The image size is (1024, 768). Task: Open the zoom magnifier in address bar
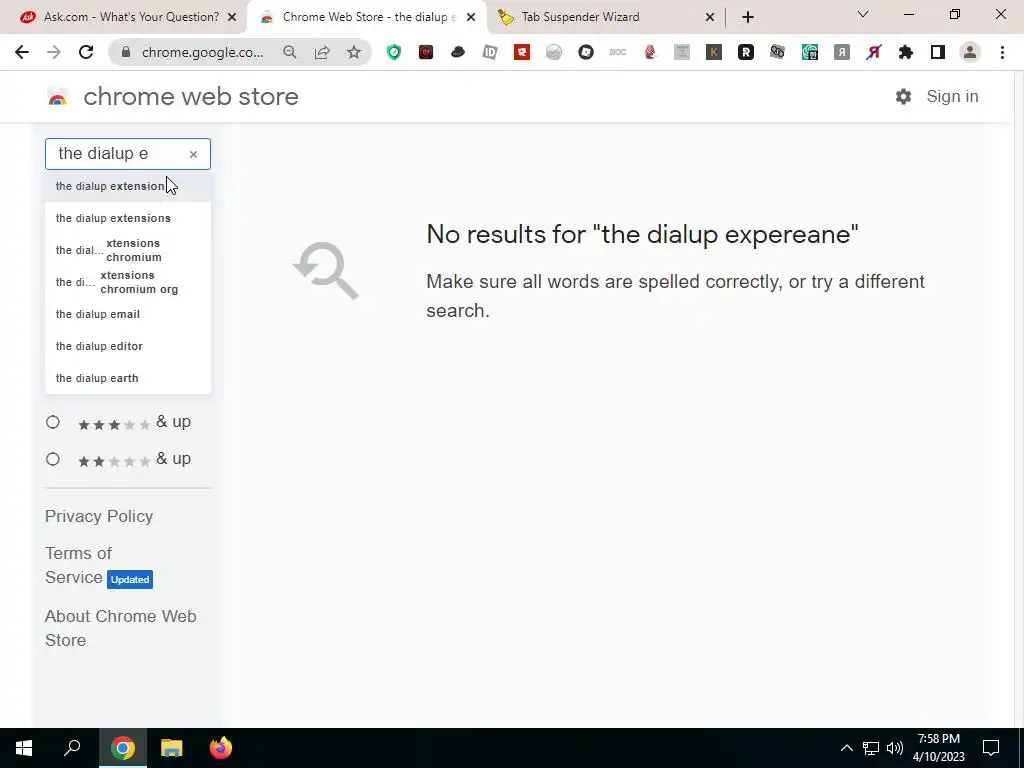pyautogui.click(x=289, y=52)
